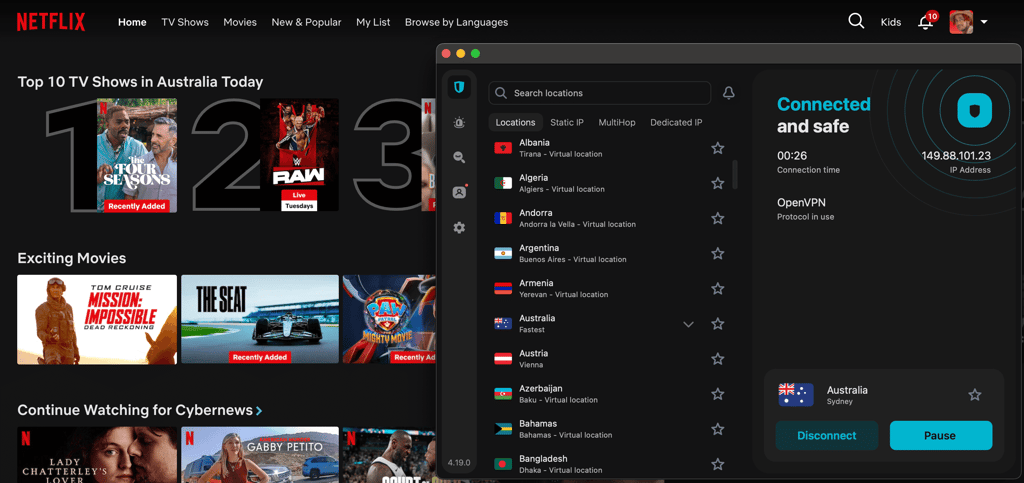Image resolution: width=1024 pixels, height=483 pixels.
Task: Click the 149.88.101.23 IP address
Action: coord(956,156)
